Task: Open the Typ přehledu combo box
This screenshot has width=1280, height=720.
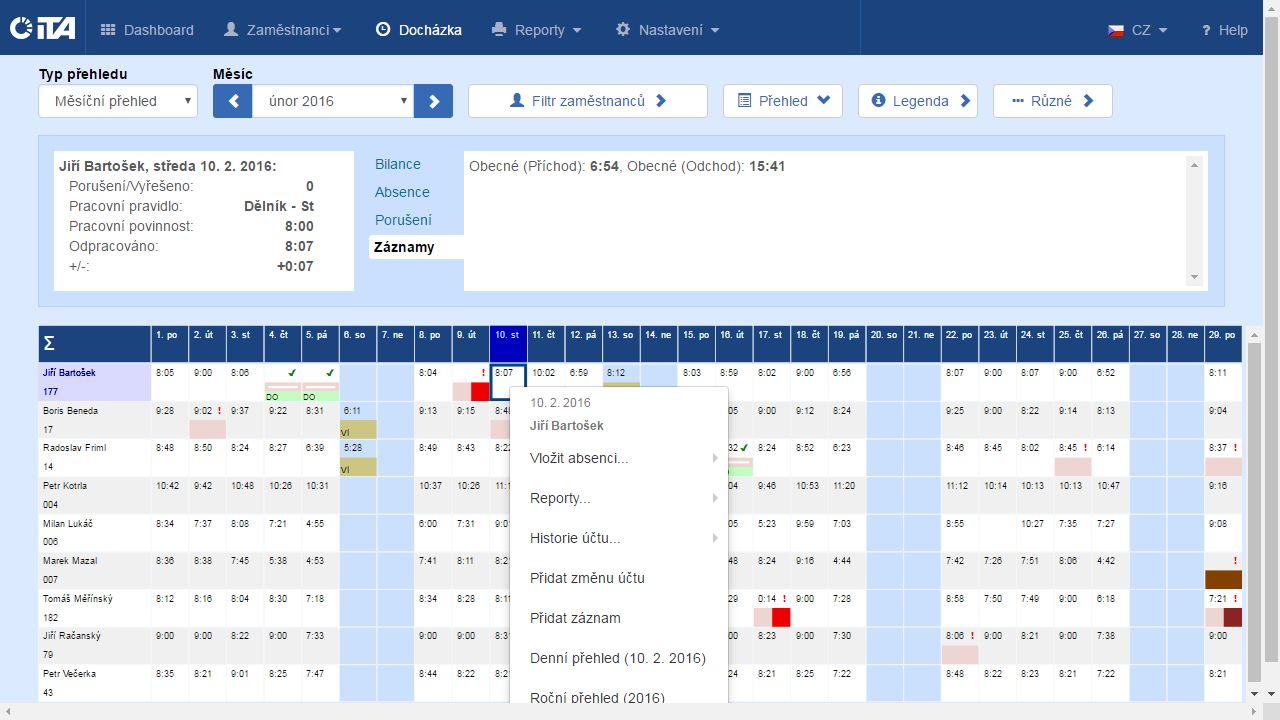Action: [118, 101]
